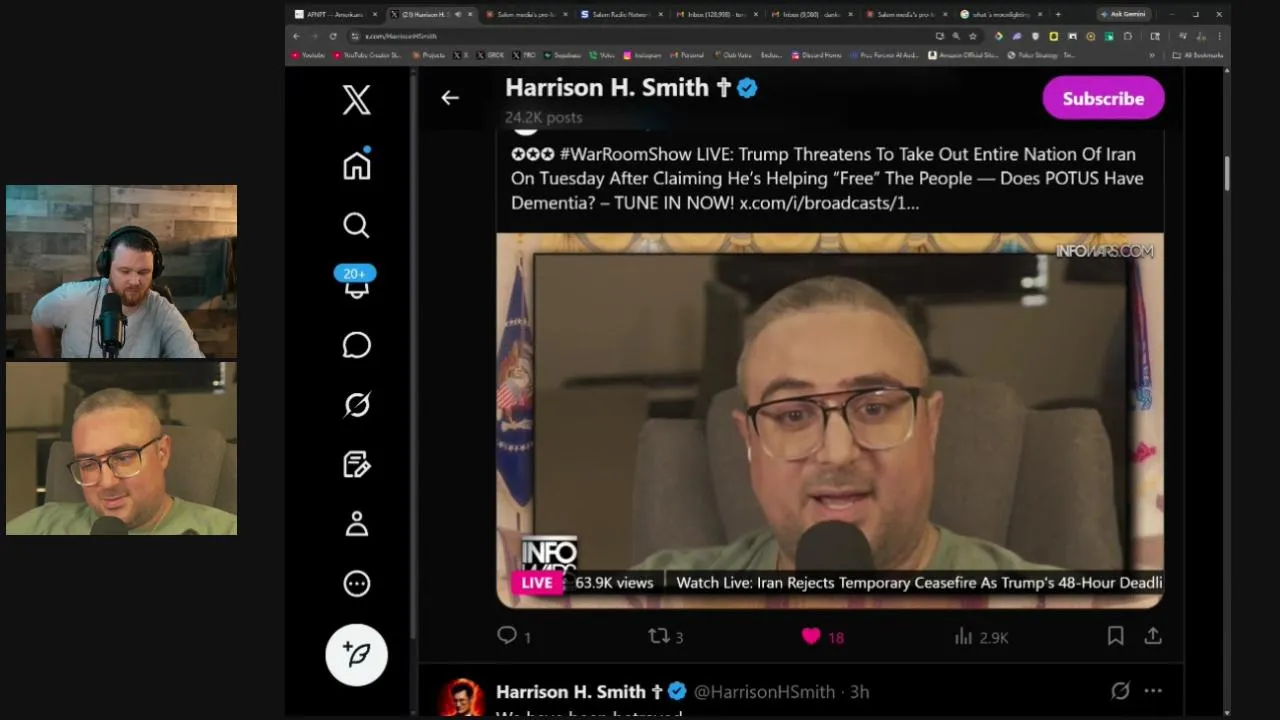Open the Chat messages bubble icon
This screenshot has width=1280, height=720.
pos(356,345)
